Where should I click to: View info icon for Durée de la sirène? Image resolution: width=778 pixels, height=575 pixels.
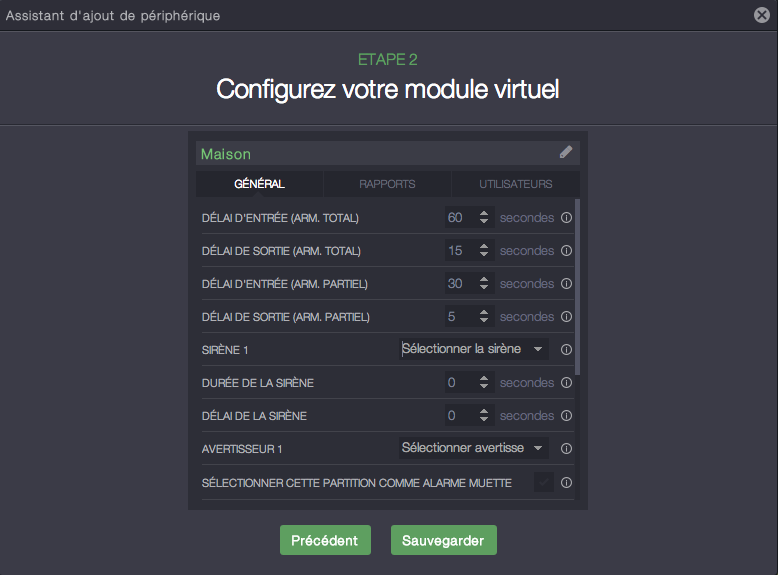tap(566, 383)
